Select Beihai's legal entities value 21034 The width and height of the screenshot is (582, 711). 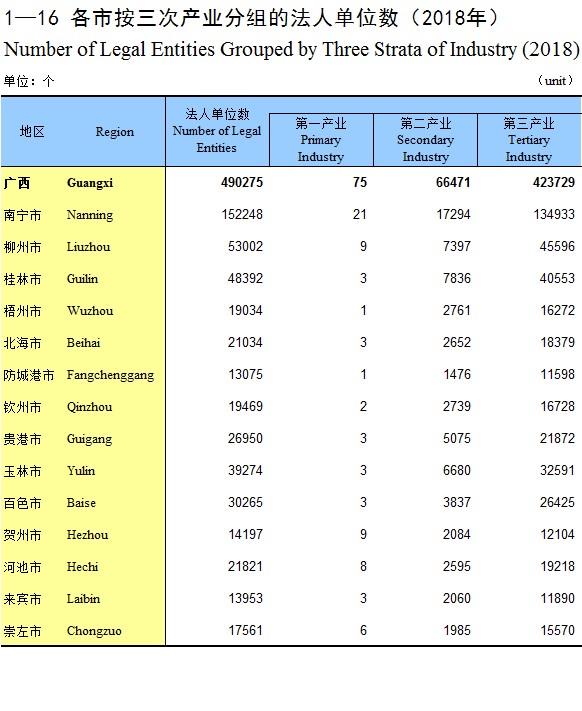[x=245, y=342]
